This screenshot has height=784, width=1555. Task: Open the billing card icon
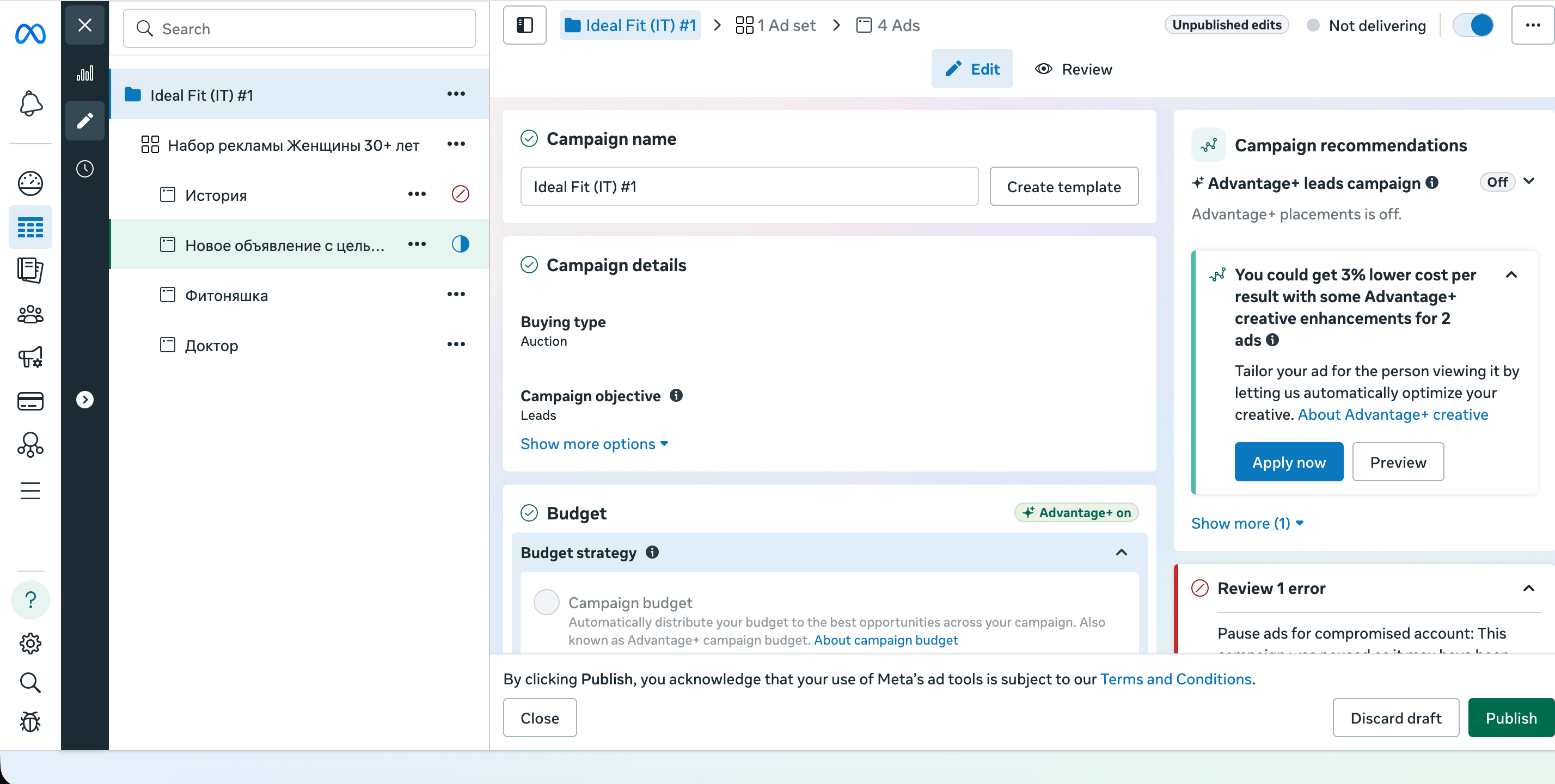tap(30, 401)
